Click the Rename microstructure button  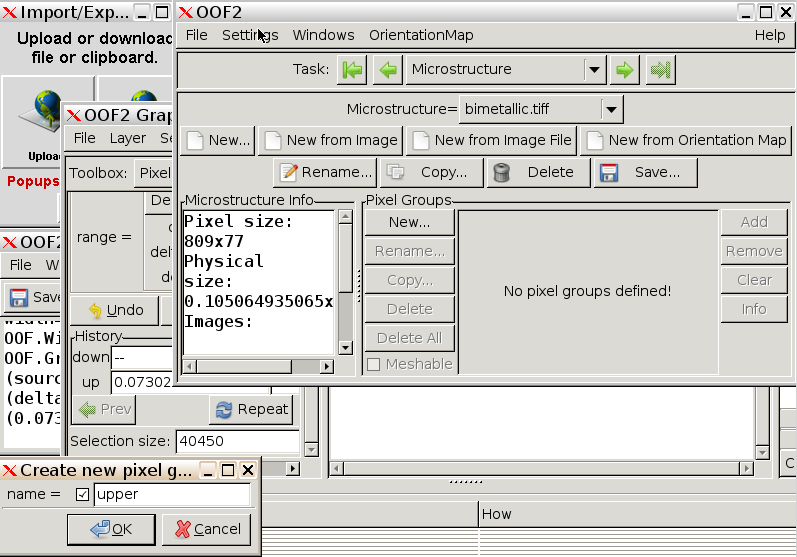325,172
